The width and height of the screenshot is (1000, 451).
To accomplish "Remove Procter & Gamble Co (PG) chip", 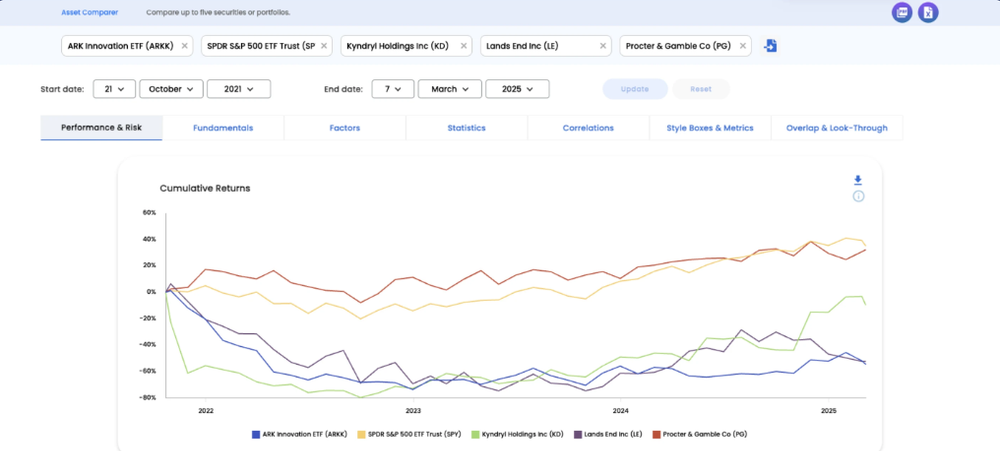I will click(742, 46).
